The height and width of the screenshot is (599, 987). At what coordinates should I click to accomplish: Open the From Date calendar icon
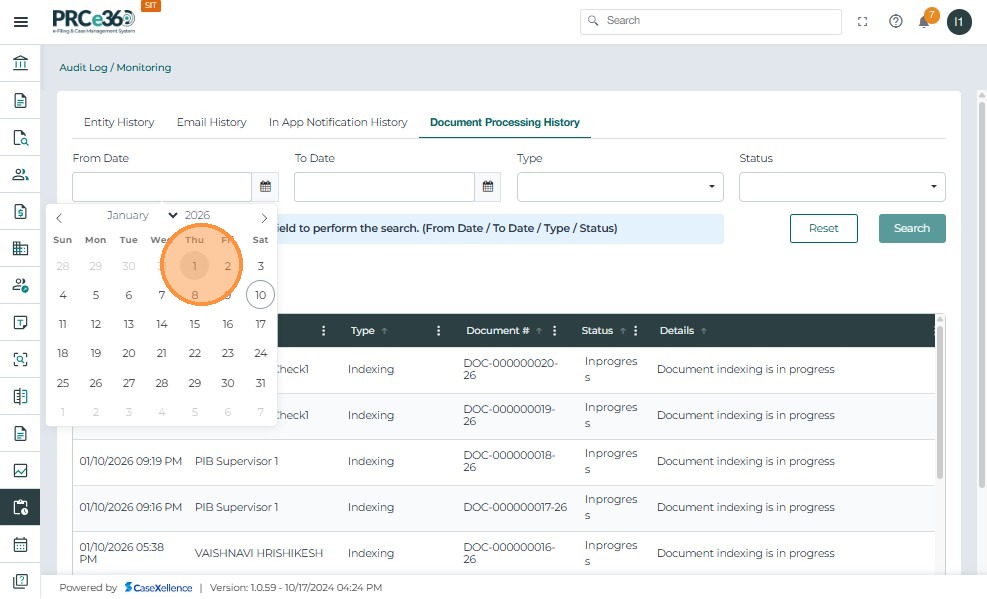click(x=265, y=187)
